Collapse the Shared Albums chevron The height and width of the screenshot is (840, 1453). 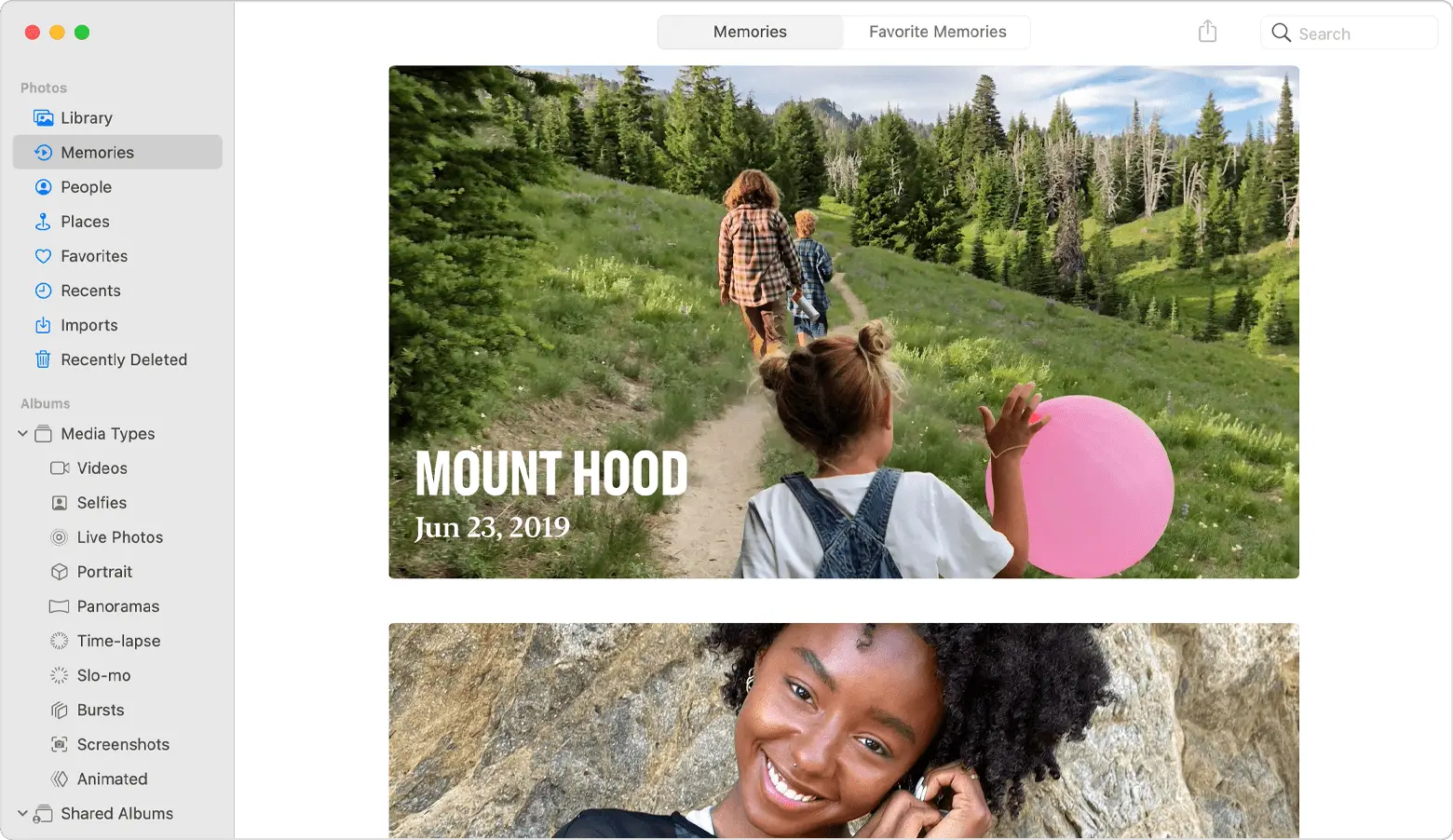click(x=22, y=814)
